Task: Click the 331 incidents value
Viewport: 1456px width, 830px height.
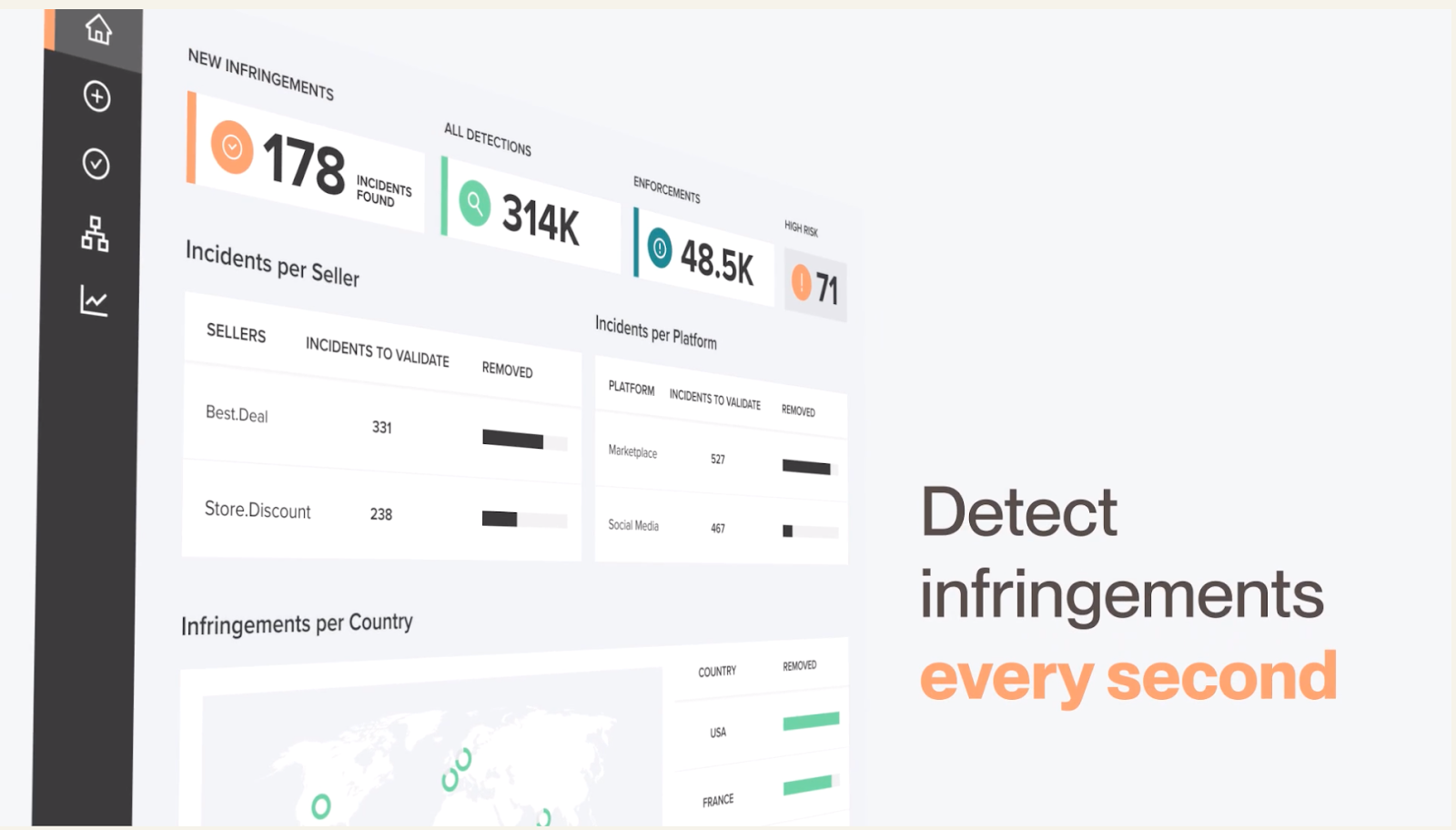Action: (x=382, y=427)
